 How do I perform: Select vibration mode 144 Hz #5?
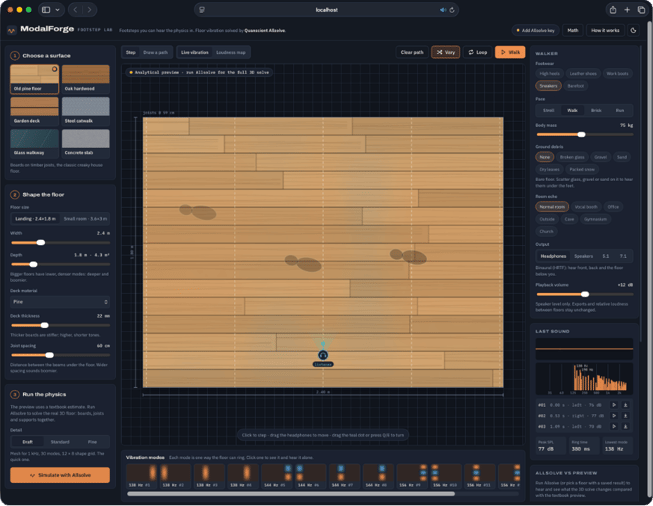coord(277,476)
